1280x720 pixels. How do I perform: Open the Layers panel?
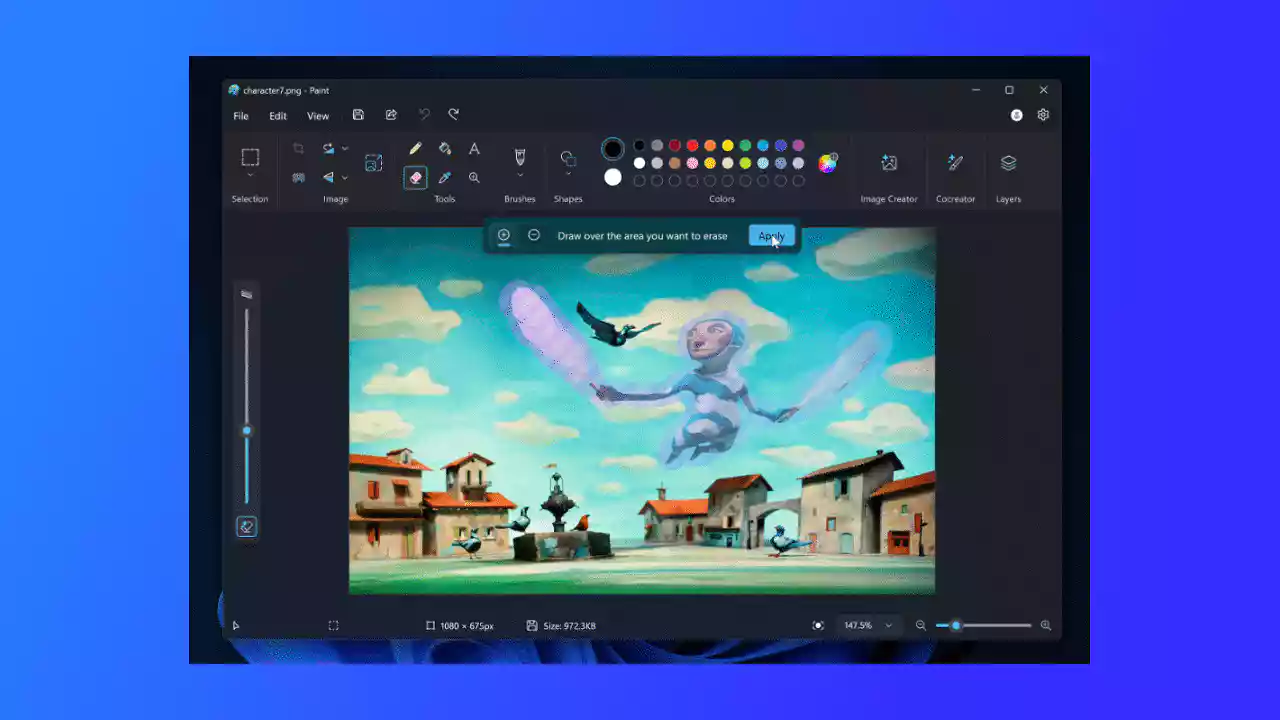click(1008, 163)
